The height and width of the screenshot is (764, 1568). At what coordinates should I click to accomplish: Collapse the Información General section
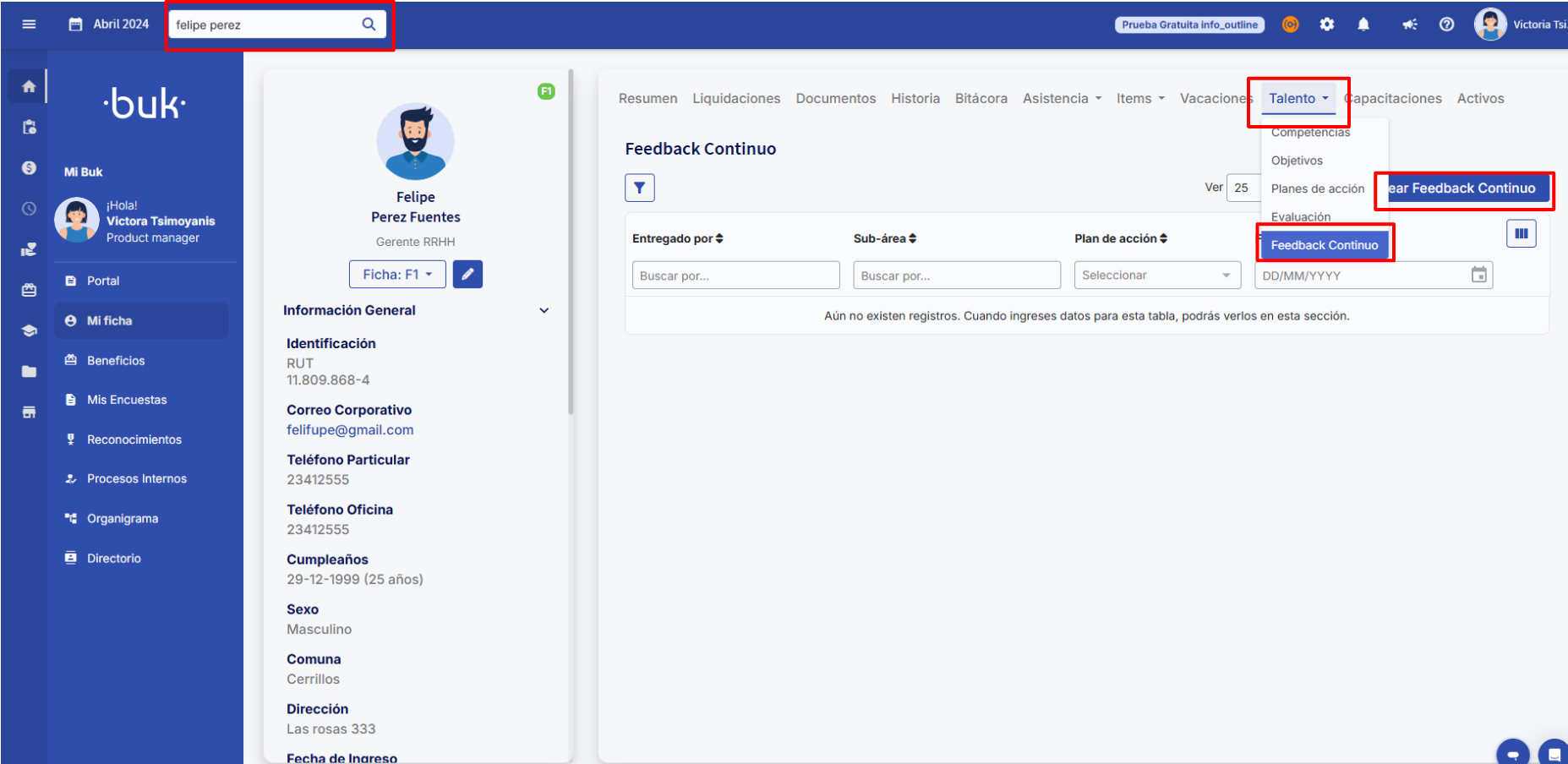click(544, 310)
